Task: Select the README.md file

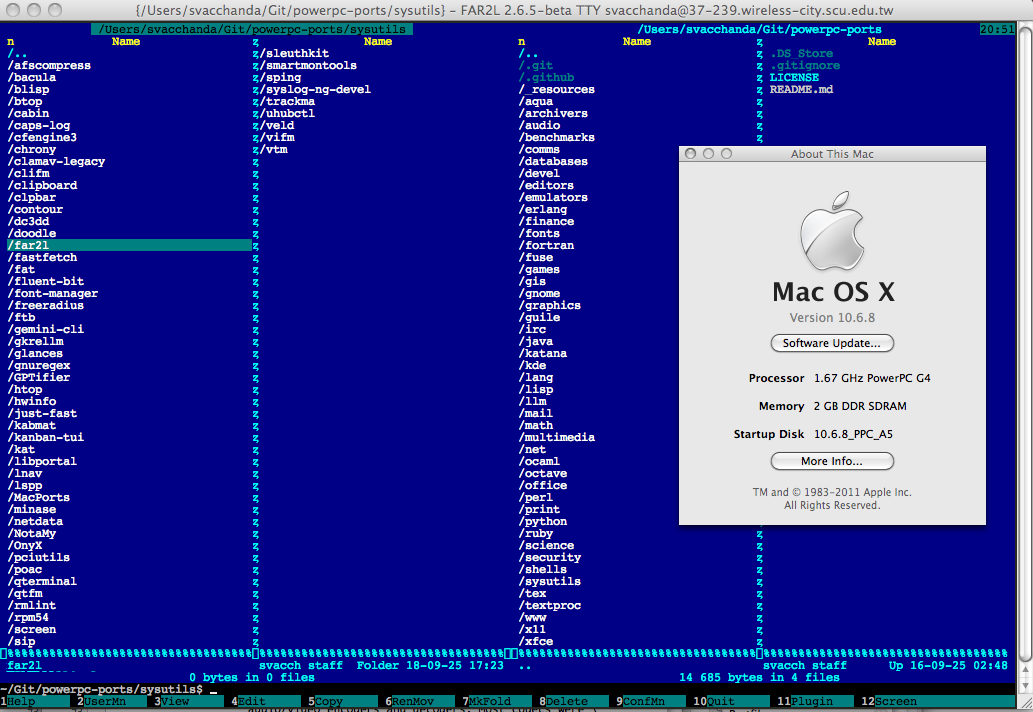Action: (x=801, y=89)
